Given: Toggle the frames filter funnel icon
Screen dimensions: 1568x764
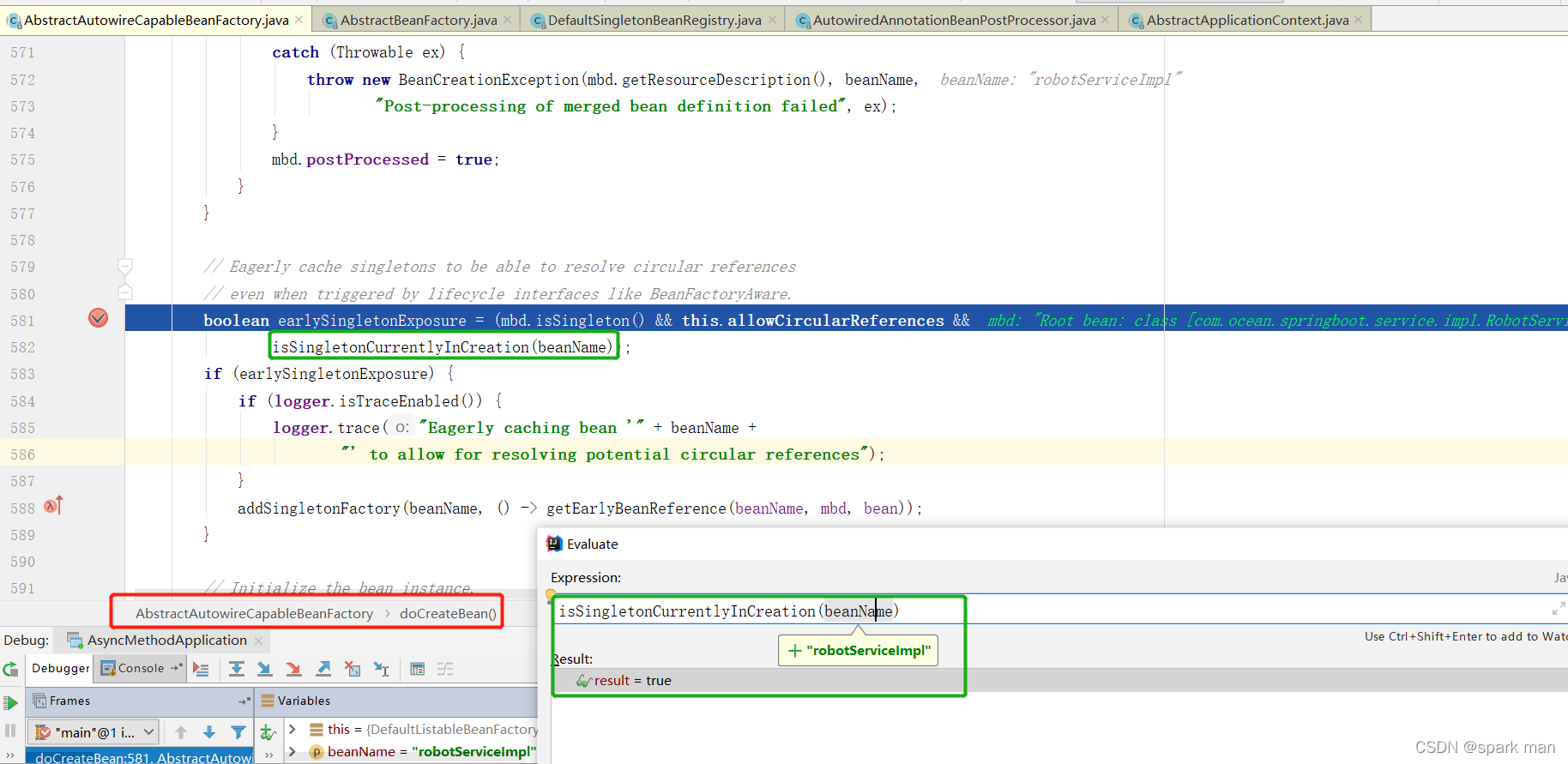Looking at the screenshot, I should tap(238, 732).
